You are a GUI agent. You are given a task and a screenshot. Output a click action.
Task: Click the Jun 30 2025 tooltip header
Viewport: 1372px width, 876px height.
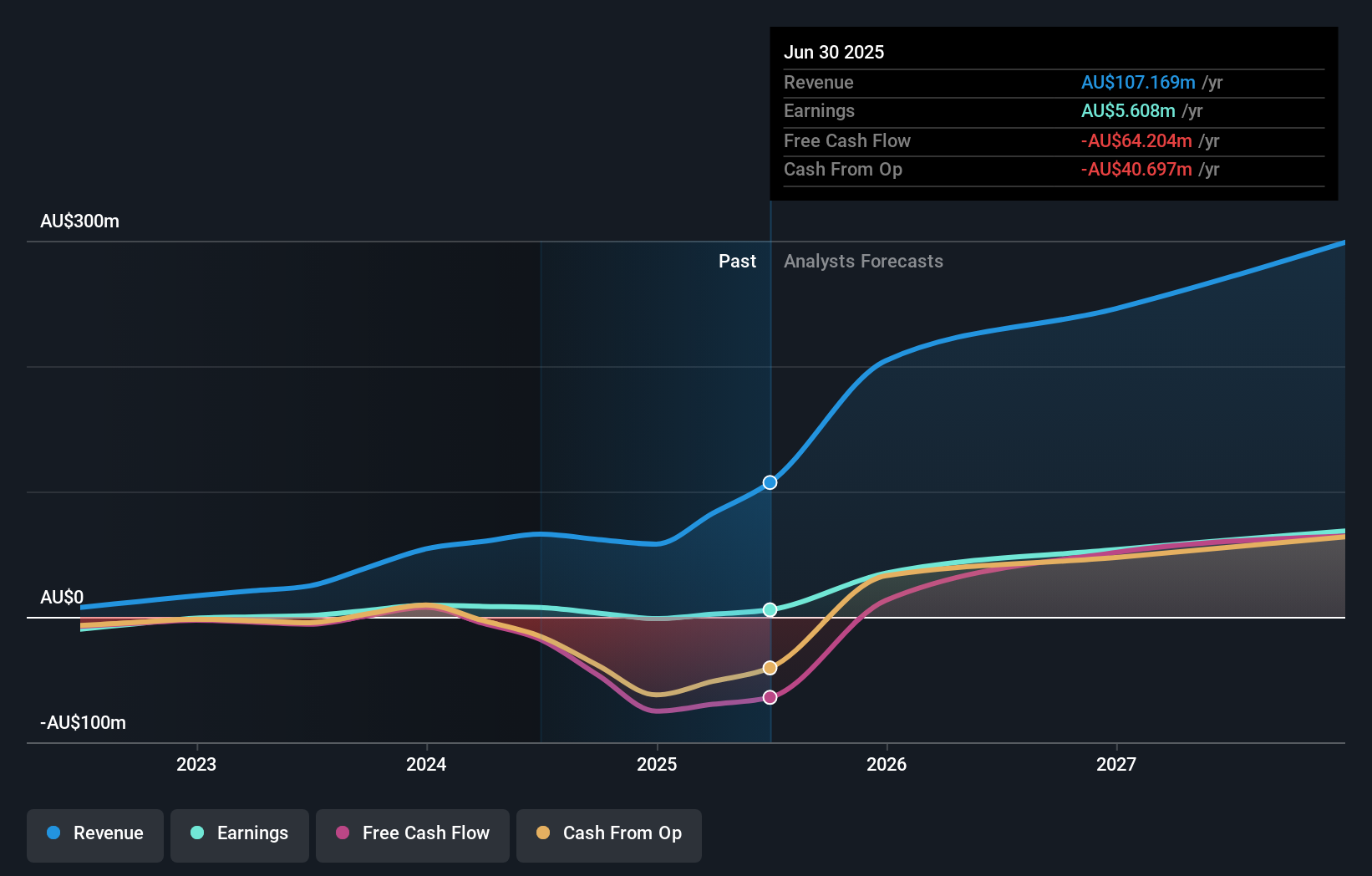(834, 52)
